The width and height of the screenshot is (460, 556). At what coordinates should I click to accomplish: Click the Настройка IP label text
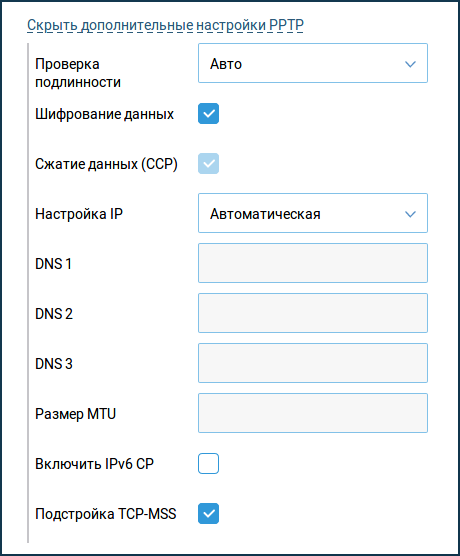(x=79, y=214)
